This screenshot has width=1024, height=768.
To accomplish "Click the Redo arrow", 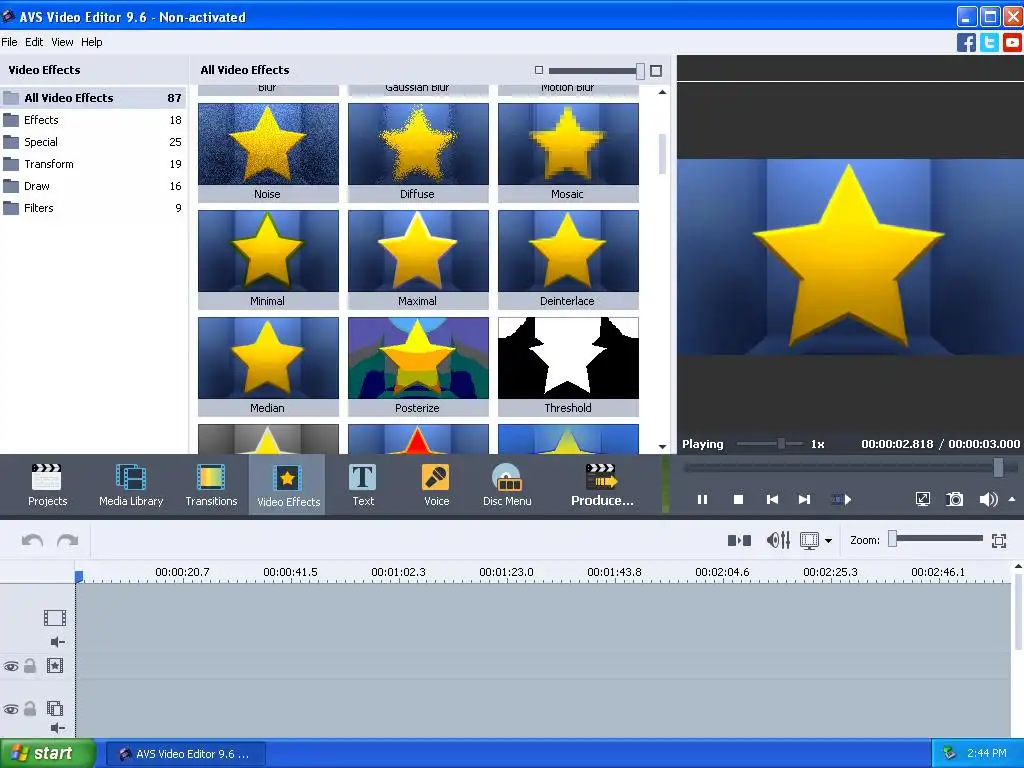I will click(x=67, y=540).
